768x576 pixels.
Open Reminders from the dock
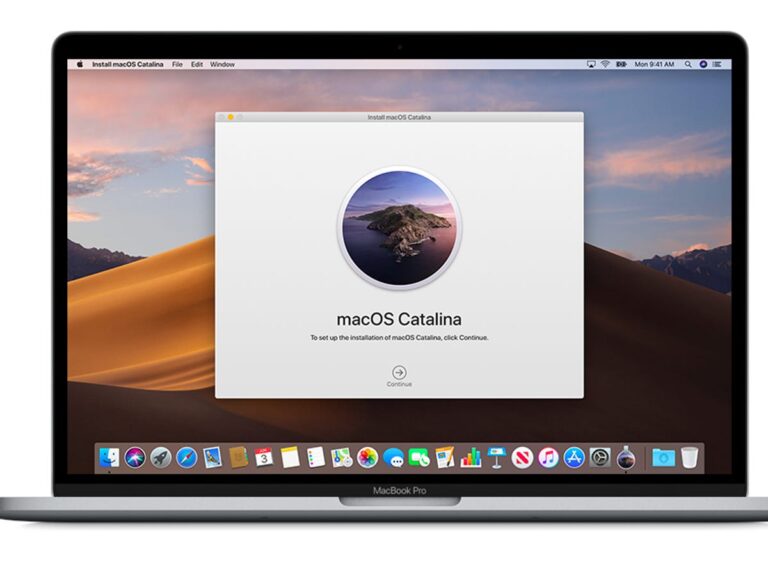point(316,458)
